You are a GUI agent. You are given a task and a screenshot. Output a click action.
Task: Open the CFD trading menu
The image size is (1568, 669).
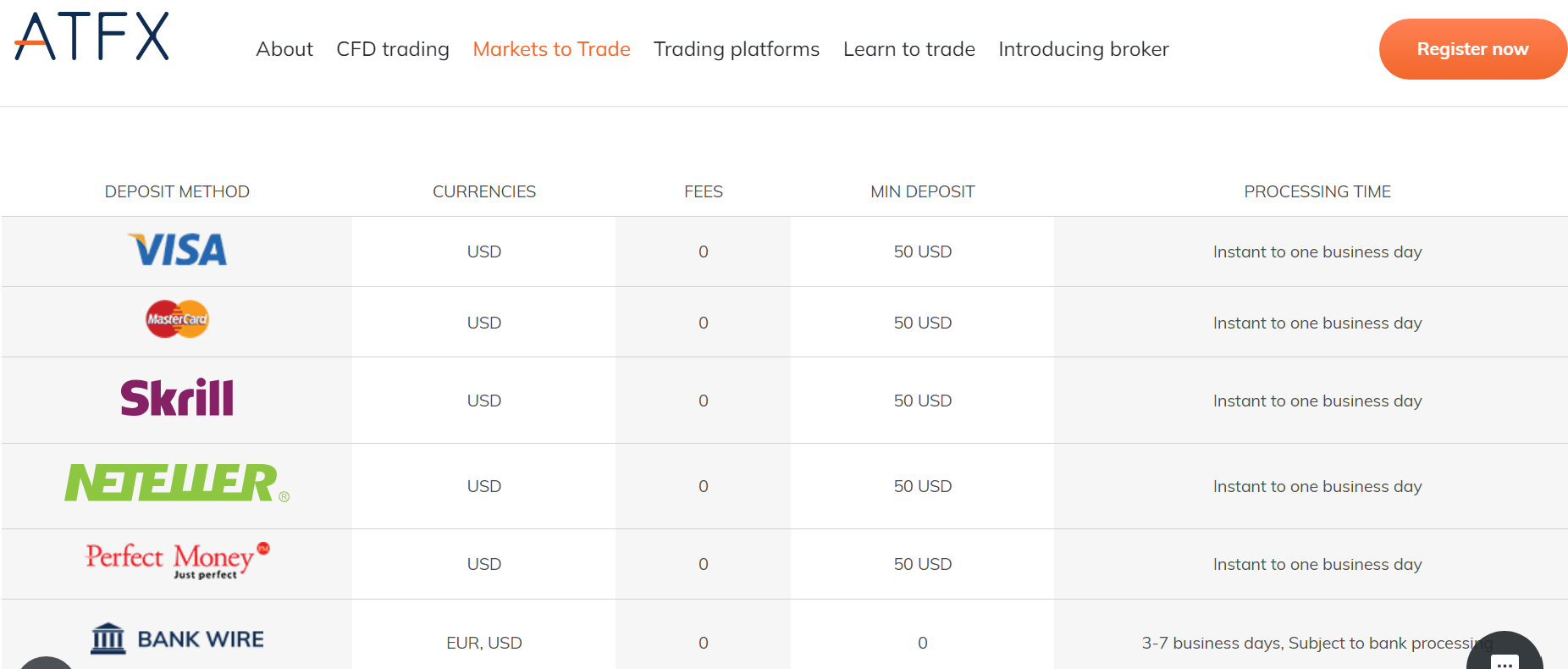click(x=393, y=49)
